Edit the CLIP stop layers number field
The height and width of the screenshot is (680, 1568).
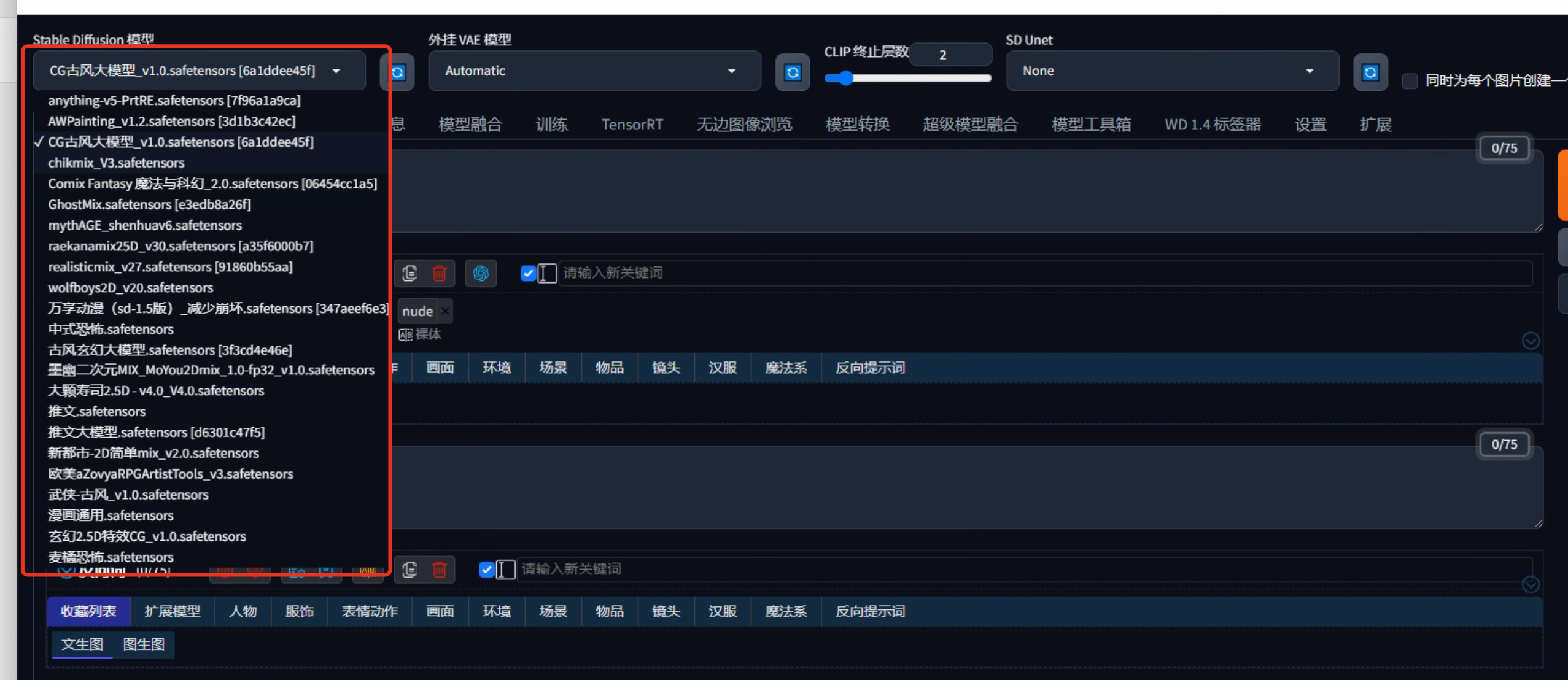[x=950, y=55]
